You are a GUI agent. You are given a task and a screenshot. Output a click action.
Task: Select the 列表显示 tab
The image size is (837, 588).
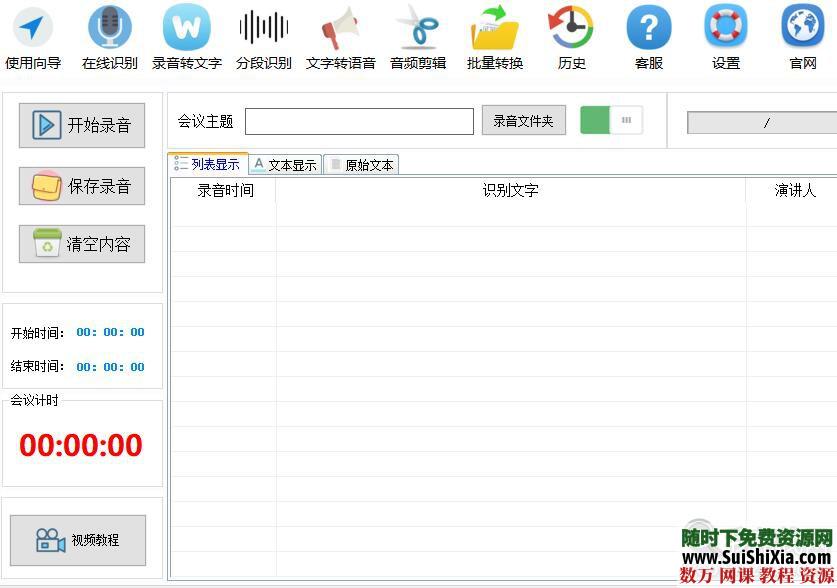[x=210, y=164]
